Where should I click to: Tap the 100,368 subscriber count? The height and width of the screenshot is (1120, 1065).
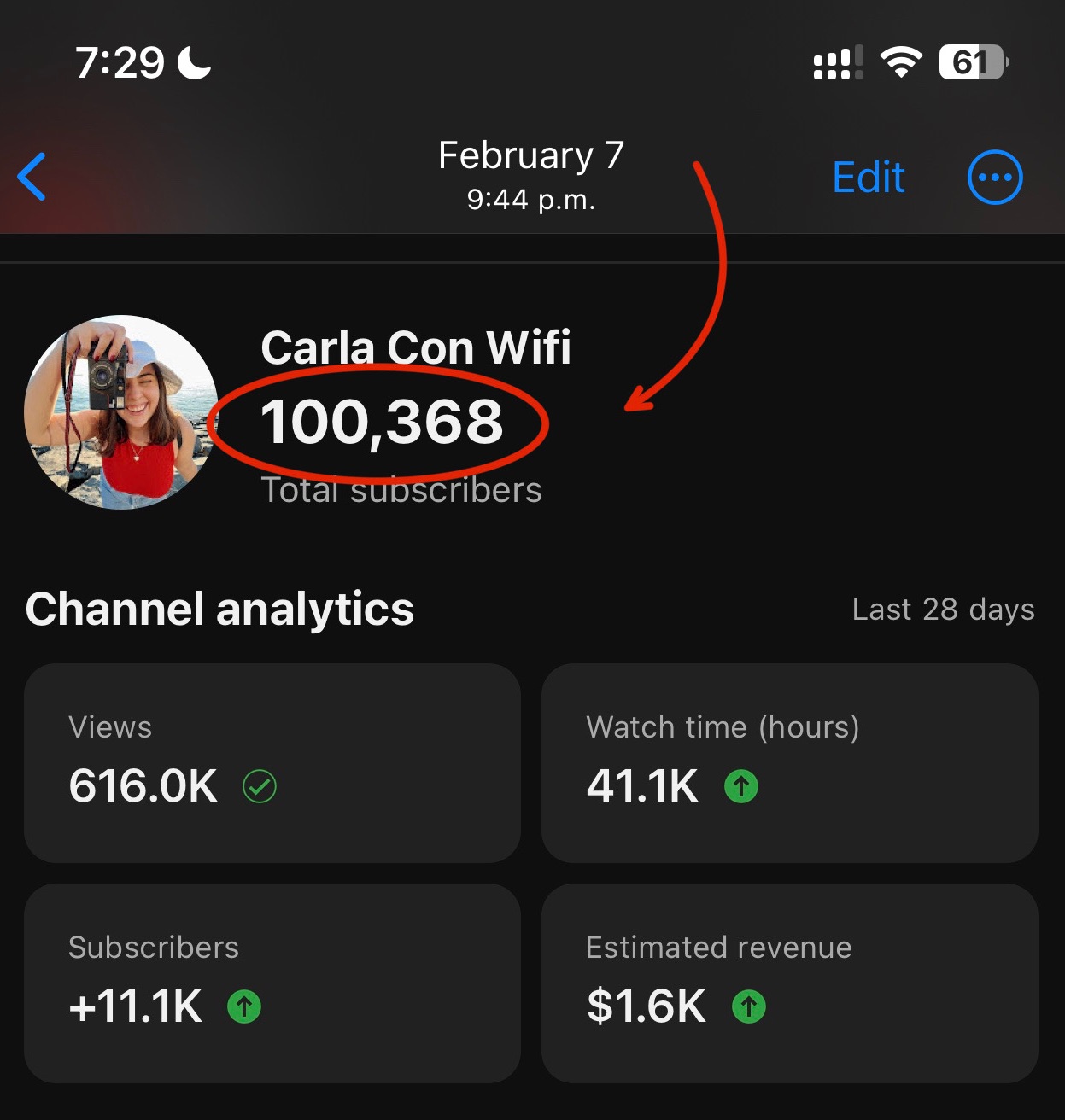[x=382, y=422]
